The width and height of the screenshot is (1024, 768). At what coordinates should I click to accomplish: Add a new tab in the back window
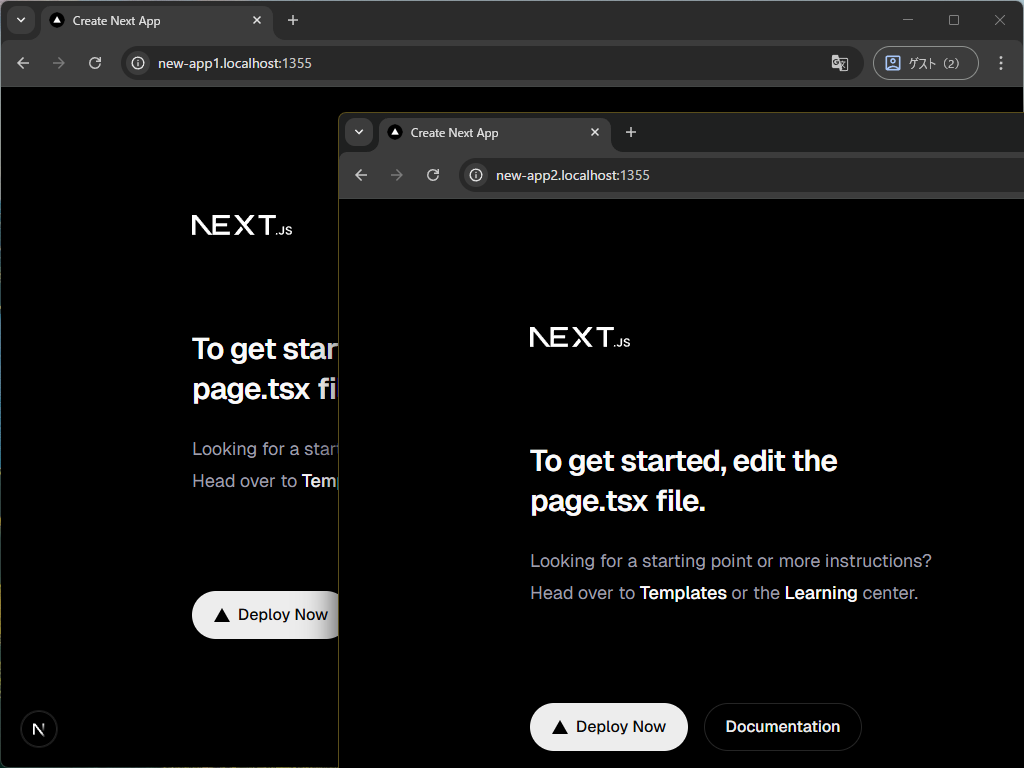pos(293,20)
